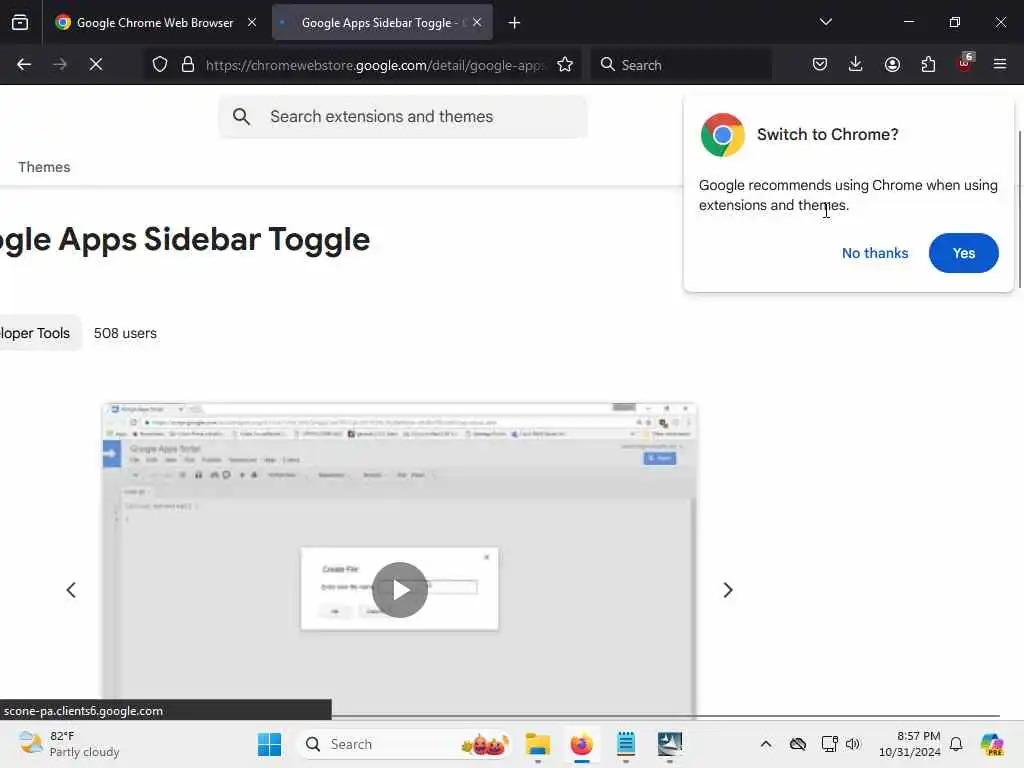1024x768 pixels.
Task: Click the chromewebstore URL address field
Action: click(x=374, y=65)
